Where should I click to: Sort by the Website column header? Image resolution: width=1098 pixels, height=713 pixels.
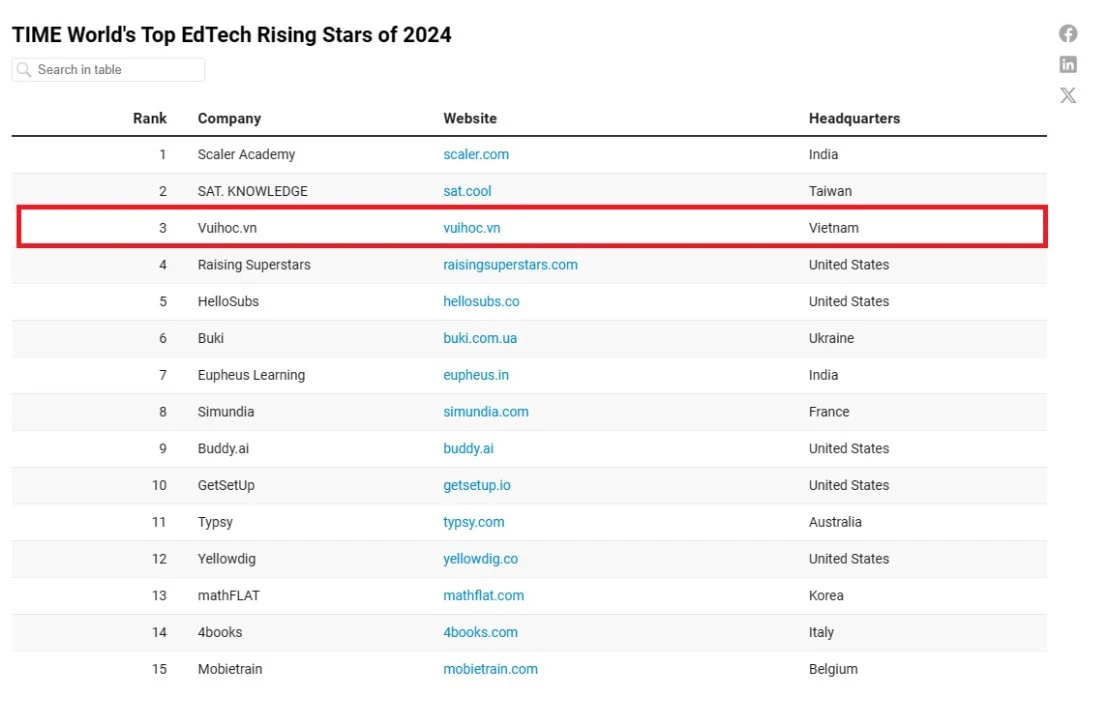(x=470, y=118)
